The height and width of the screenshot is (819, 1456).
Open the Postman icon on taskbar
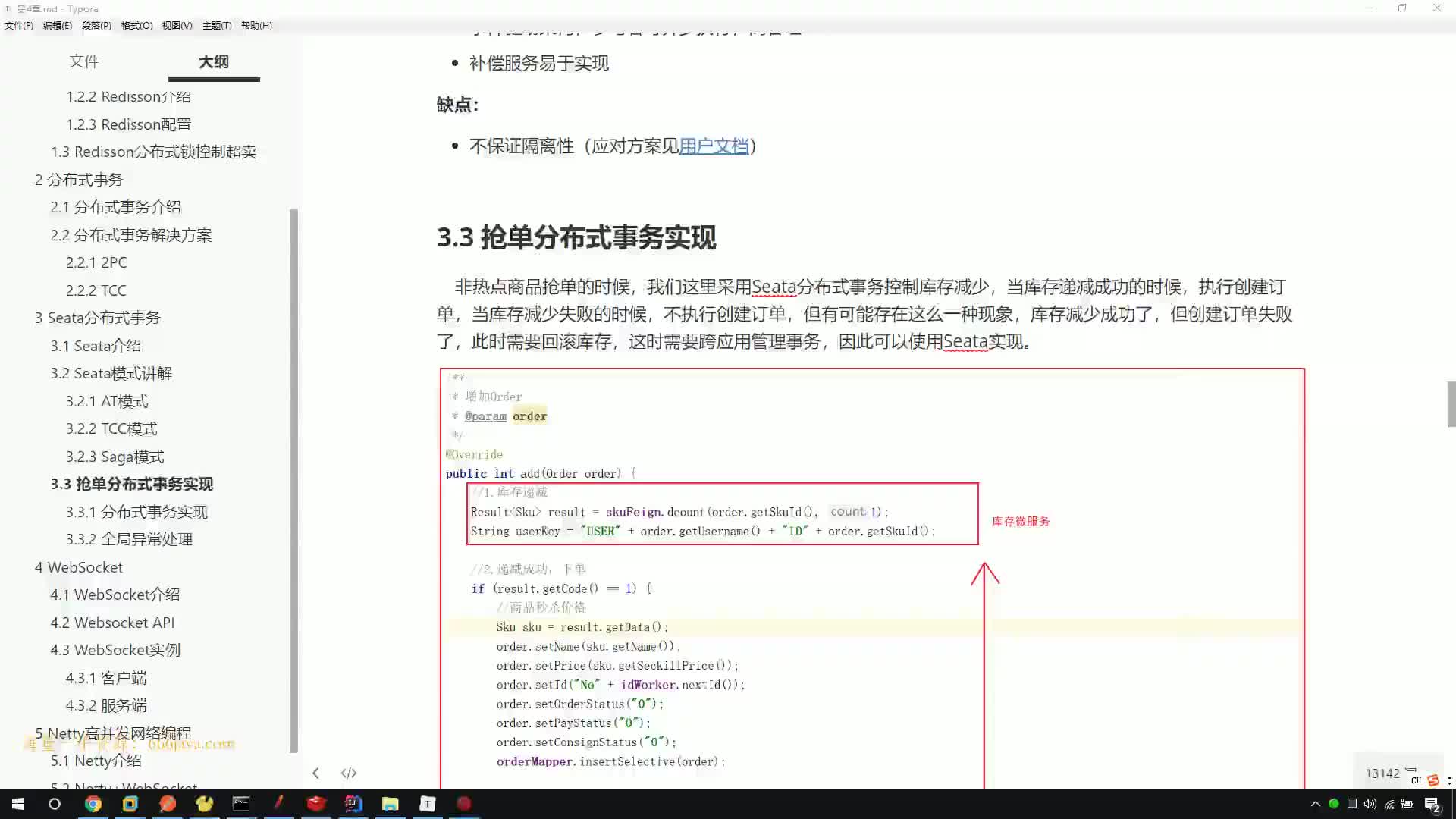[x=168, y=804]
